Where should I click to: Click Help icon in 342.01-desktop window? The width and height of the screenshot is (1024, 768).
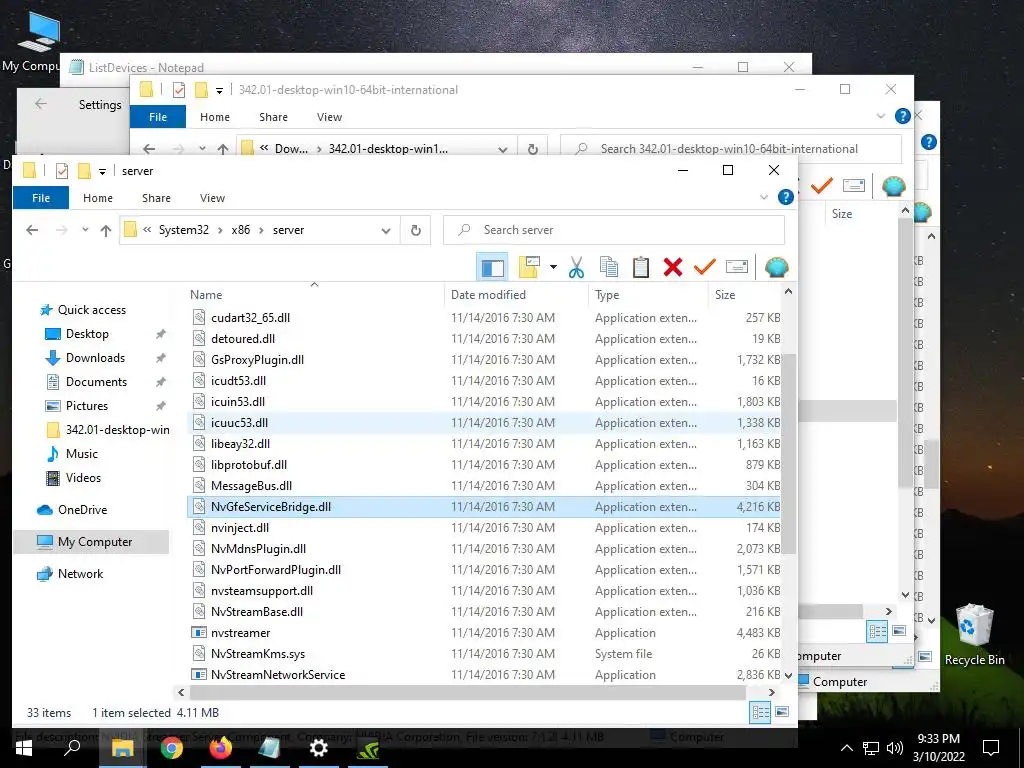pyautogui.click(x=903, y=116)
